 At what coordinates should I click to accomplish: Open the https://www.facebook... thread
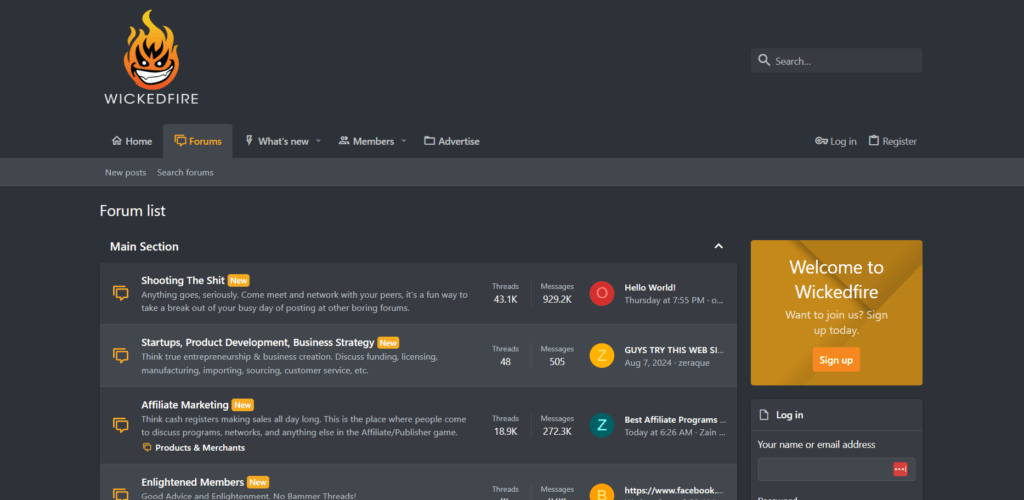click(x=674, y=490)
